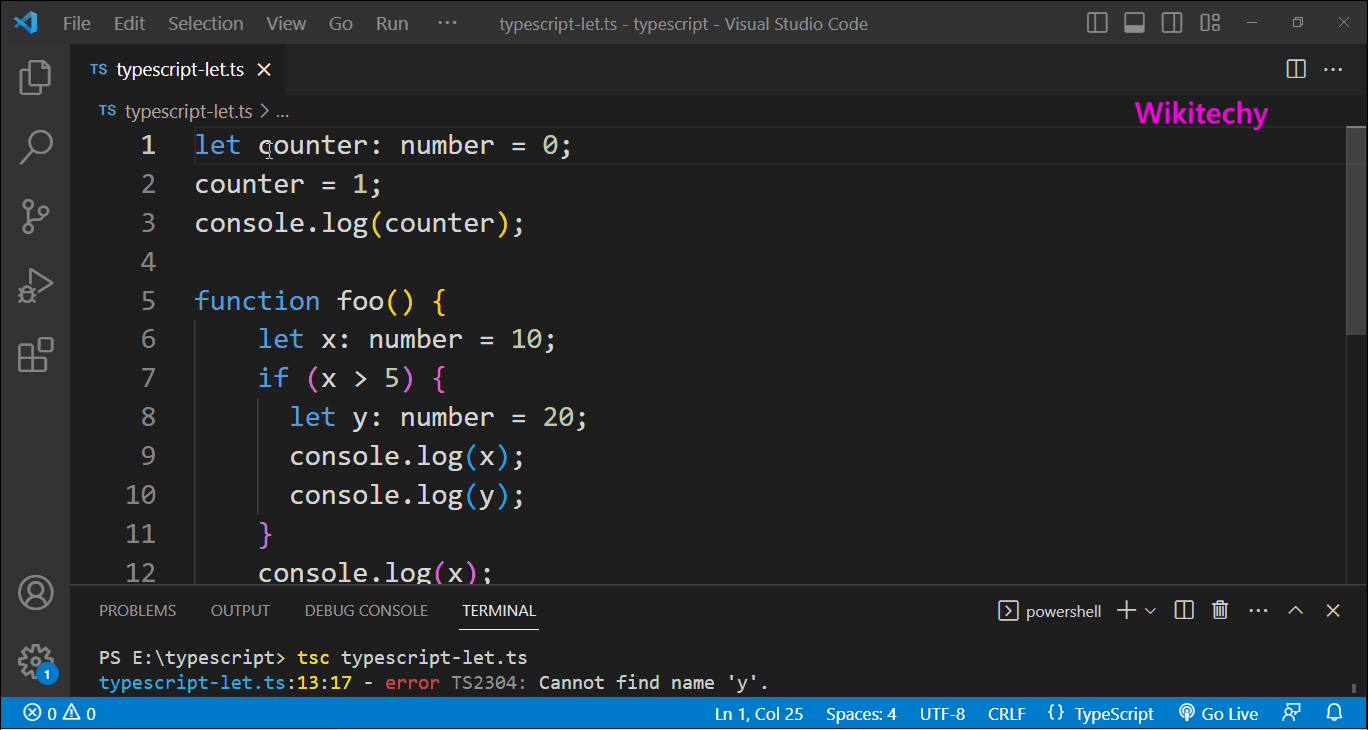
Task: Click the editor vertical scrollbar
Action: coord(1356,230)
